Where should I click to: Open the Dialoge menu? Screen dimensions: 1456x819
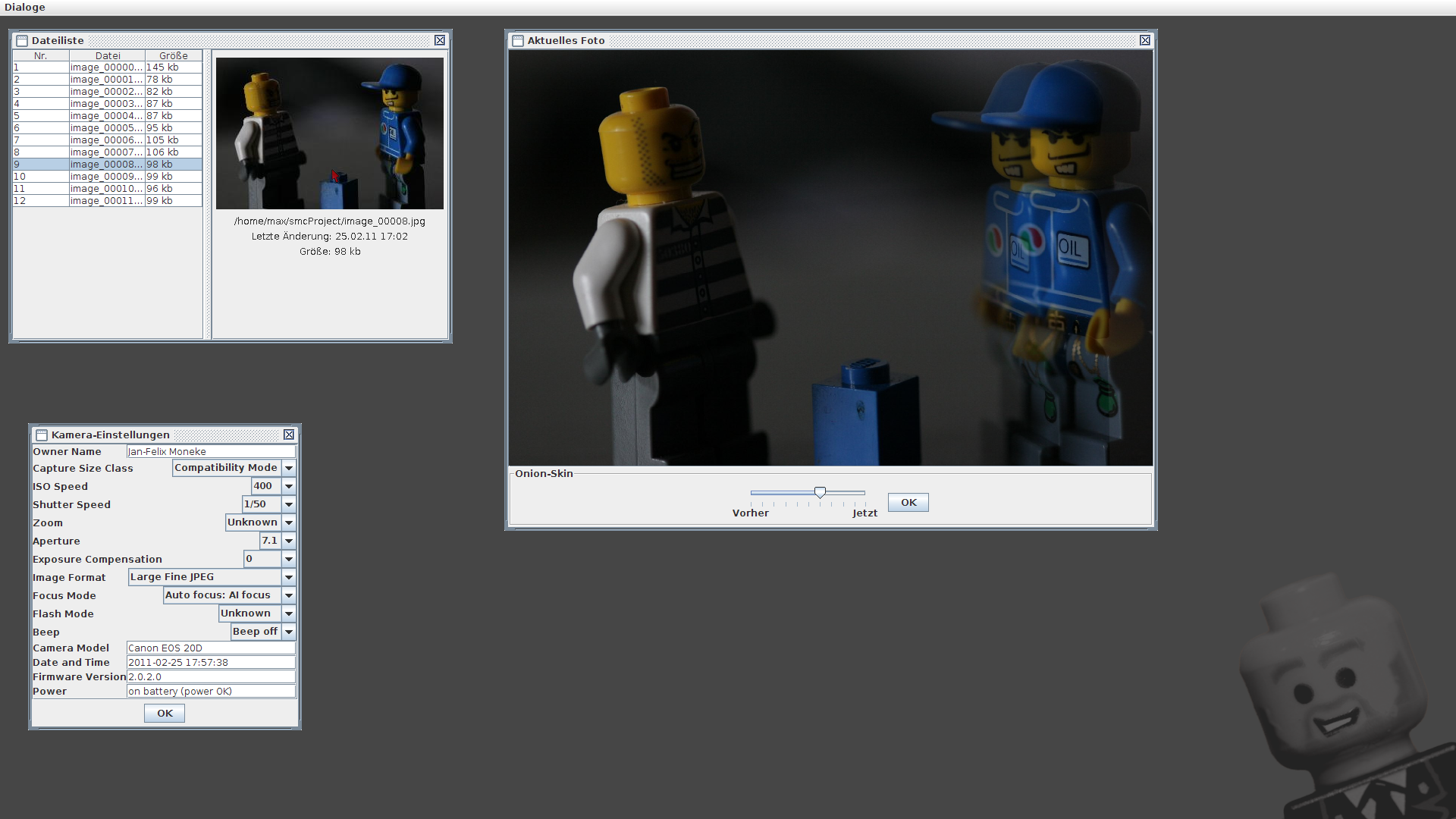tap(25, 8)
